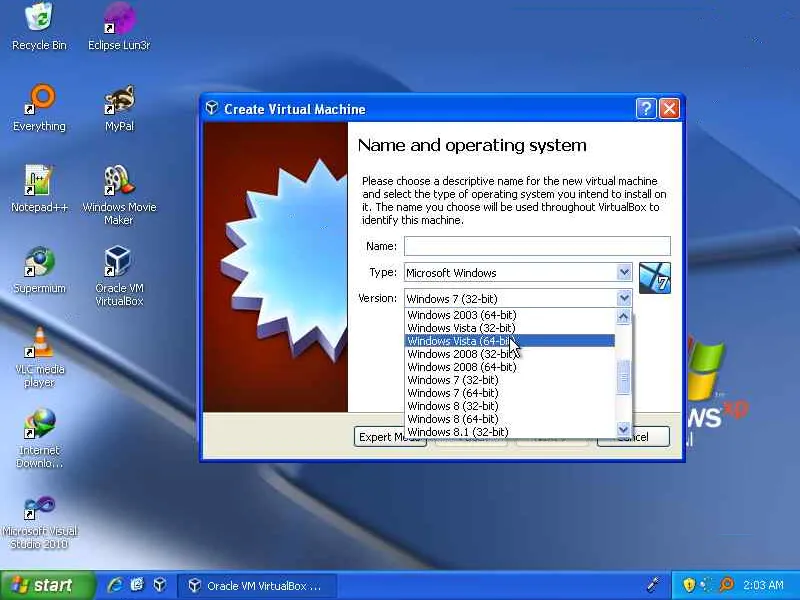Select the Oracle VM VirtualBox taskbar button

click(x=256, y=586)
